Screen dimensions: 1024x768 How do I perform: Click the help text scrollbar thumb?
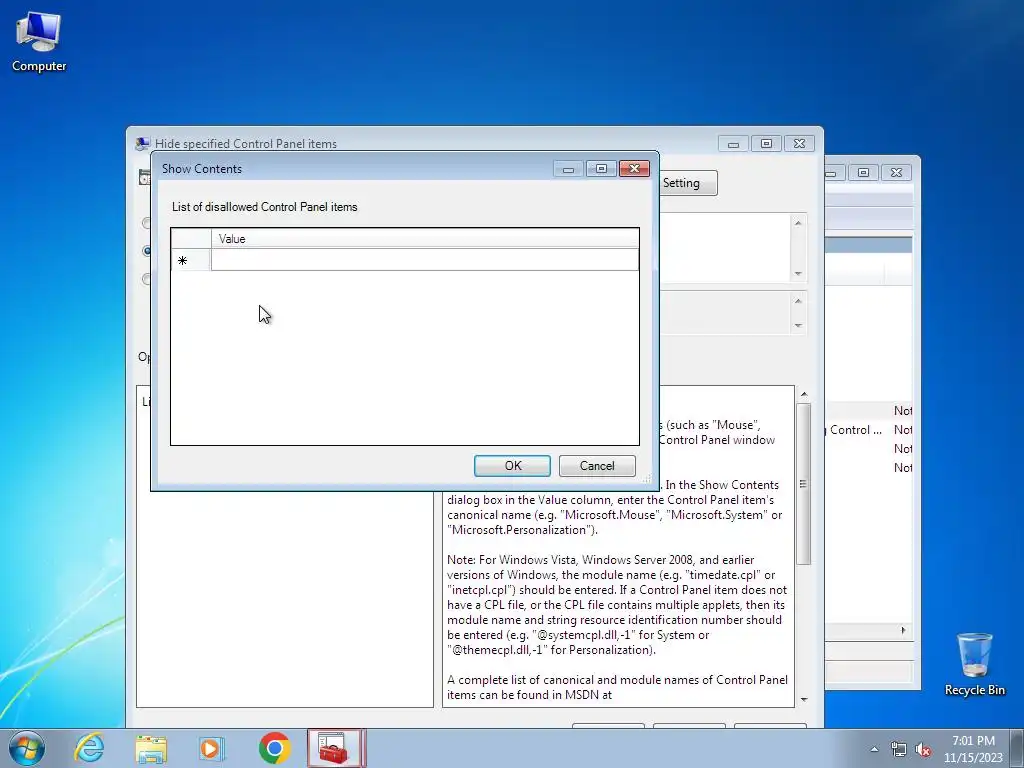(x=804, y=483)
